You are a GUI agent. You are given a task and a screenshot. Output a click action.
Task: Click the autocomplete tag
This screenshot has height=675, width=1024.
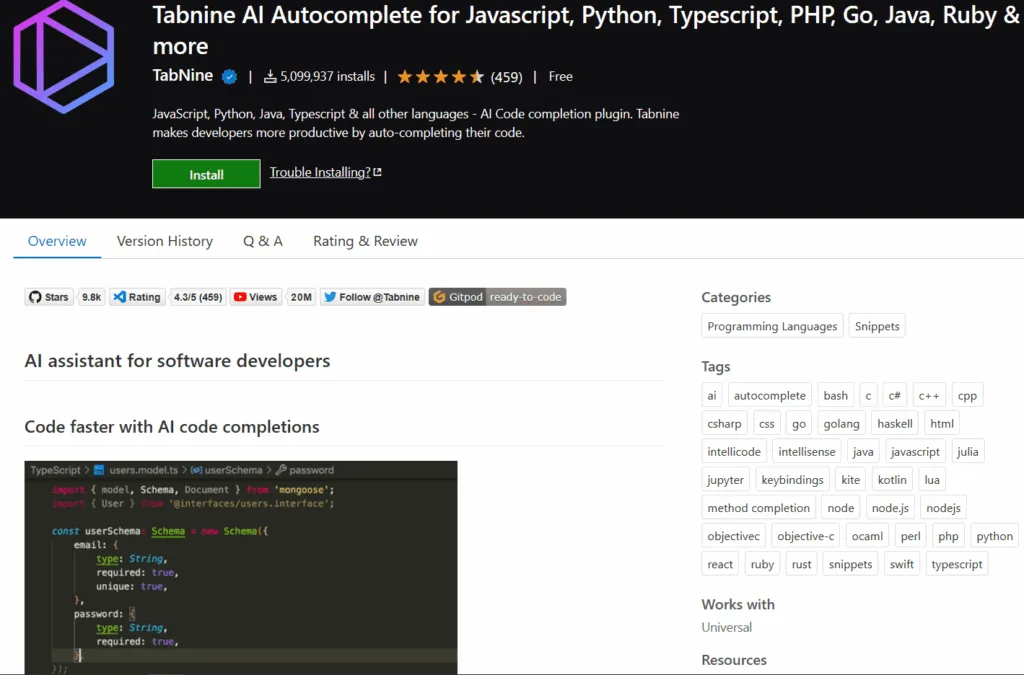coord(769,395)
